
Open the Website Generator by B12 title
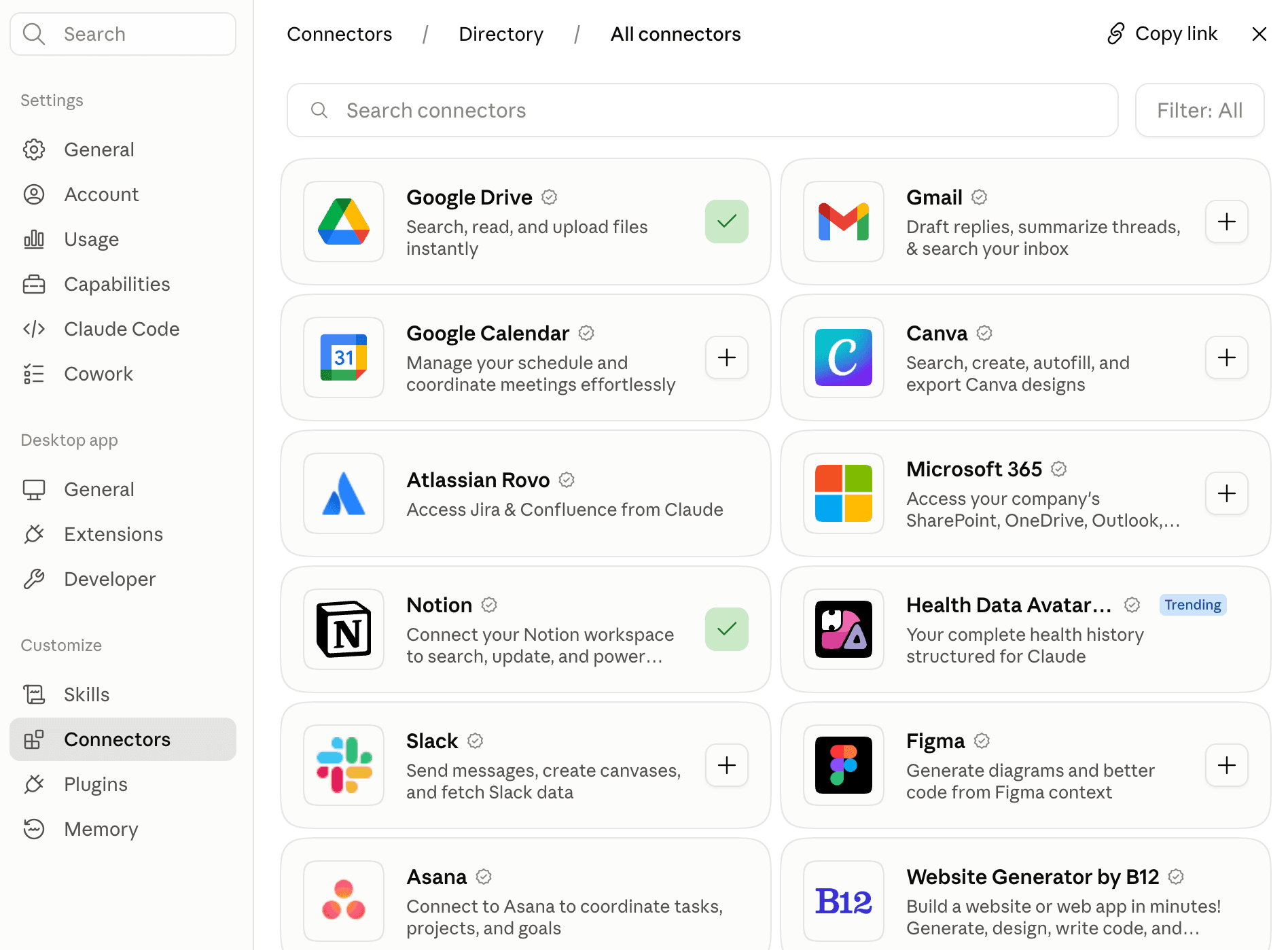click(x=1033, y=877)
